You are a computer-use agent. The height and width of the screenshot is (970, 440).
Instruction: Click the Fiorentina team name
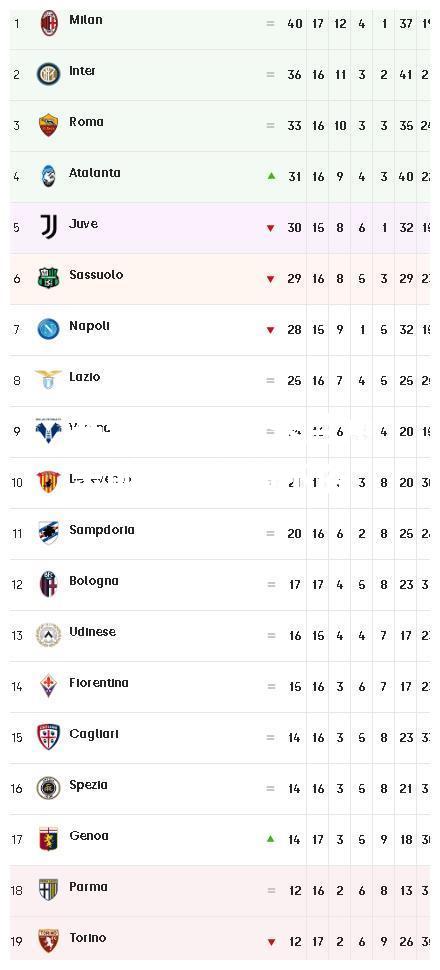[x=99, y=683]
